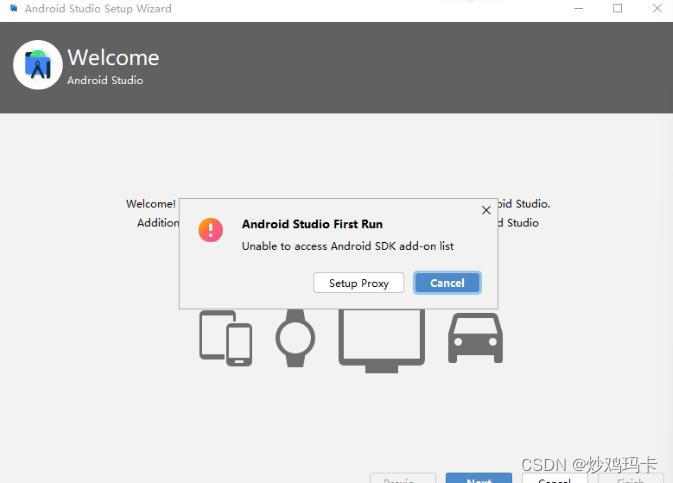673x483 pixels.
Task: Click the Next button in wizard
Action: tap(479, 478)
